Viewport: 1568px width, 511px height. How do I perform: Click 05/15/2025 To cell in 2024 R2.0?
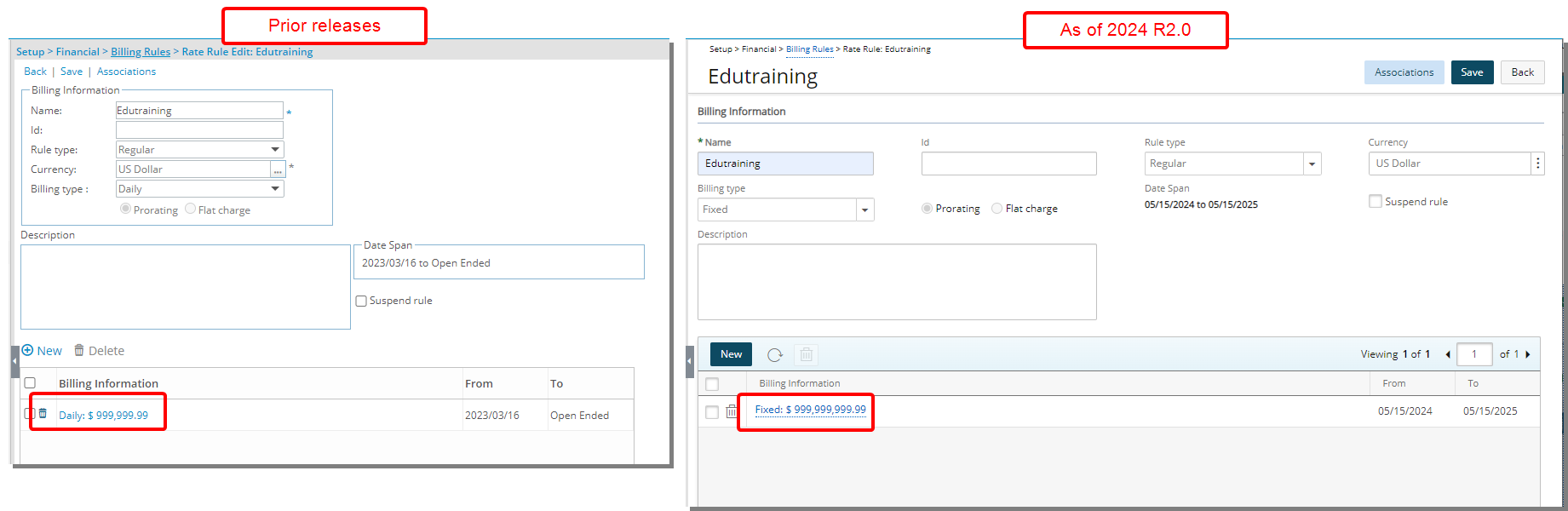(x=1490, y=411)
